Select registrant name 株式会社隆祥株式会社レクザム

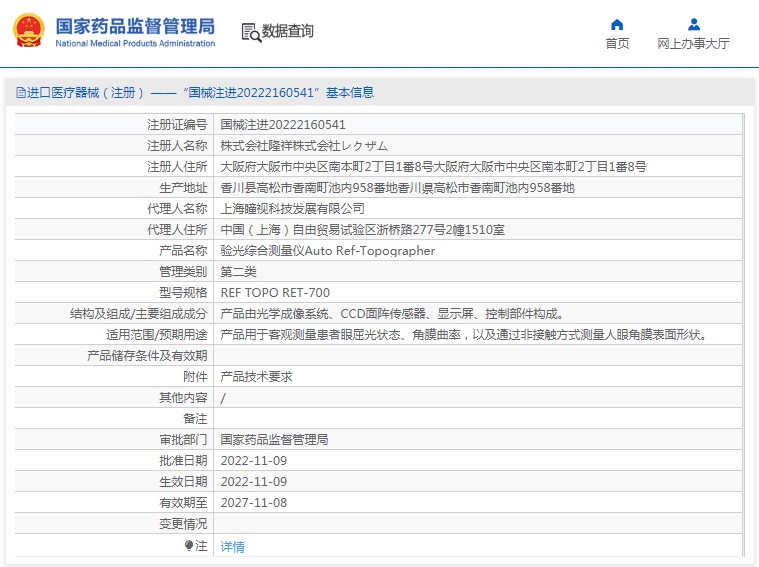(304, 146)
